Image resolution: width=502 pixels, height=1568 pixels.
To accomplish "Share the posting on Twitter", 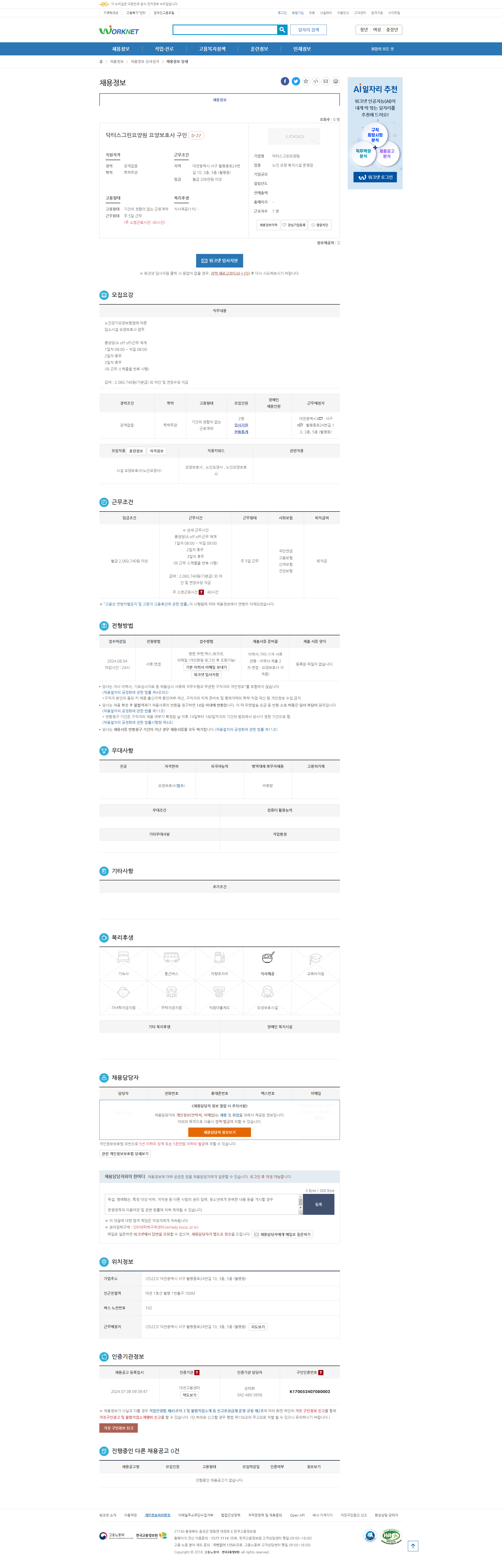I will click(x=295, y=81).
